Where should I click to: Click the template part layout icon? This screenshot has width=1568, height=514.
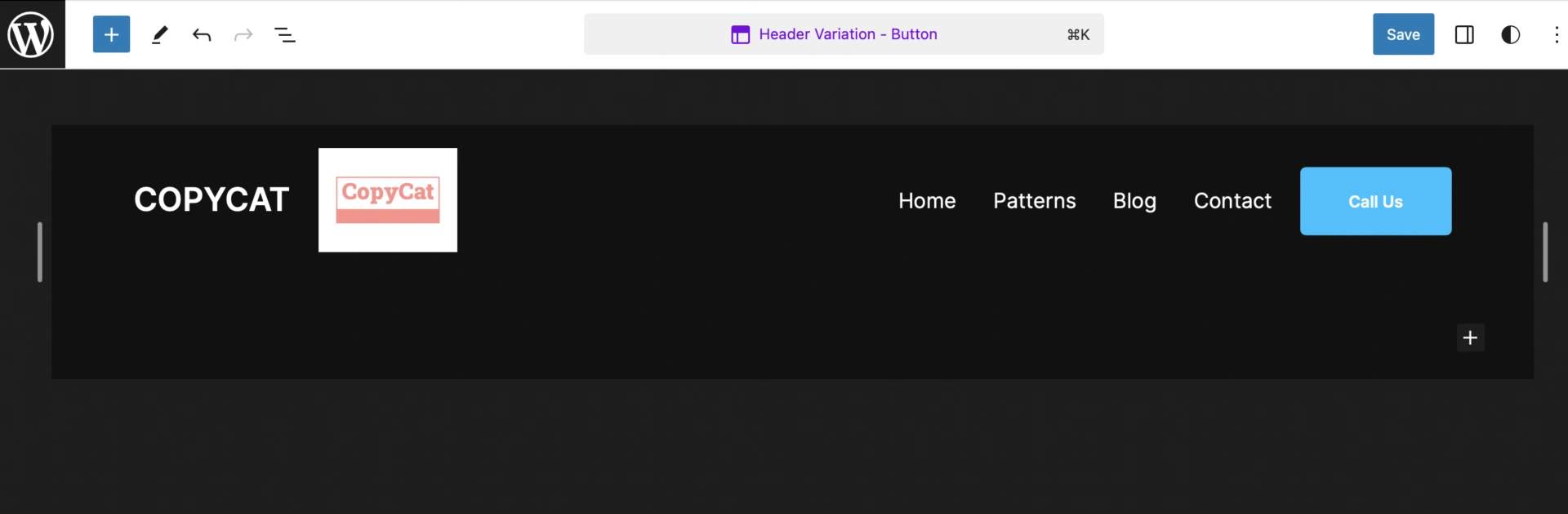coord(740,34)
